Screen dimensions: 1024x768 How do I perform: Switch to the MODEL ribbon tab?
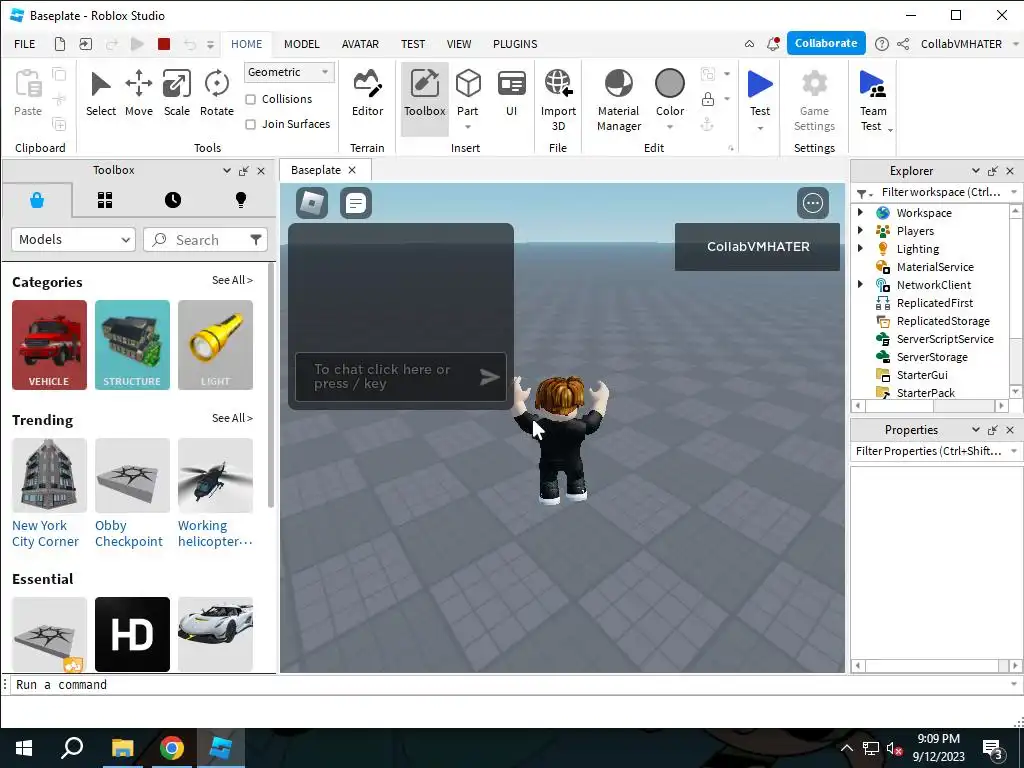pyautogui.click(x=302, y=44)
